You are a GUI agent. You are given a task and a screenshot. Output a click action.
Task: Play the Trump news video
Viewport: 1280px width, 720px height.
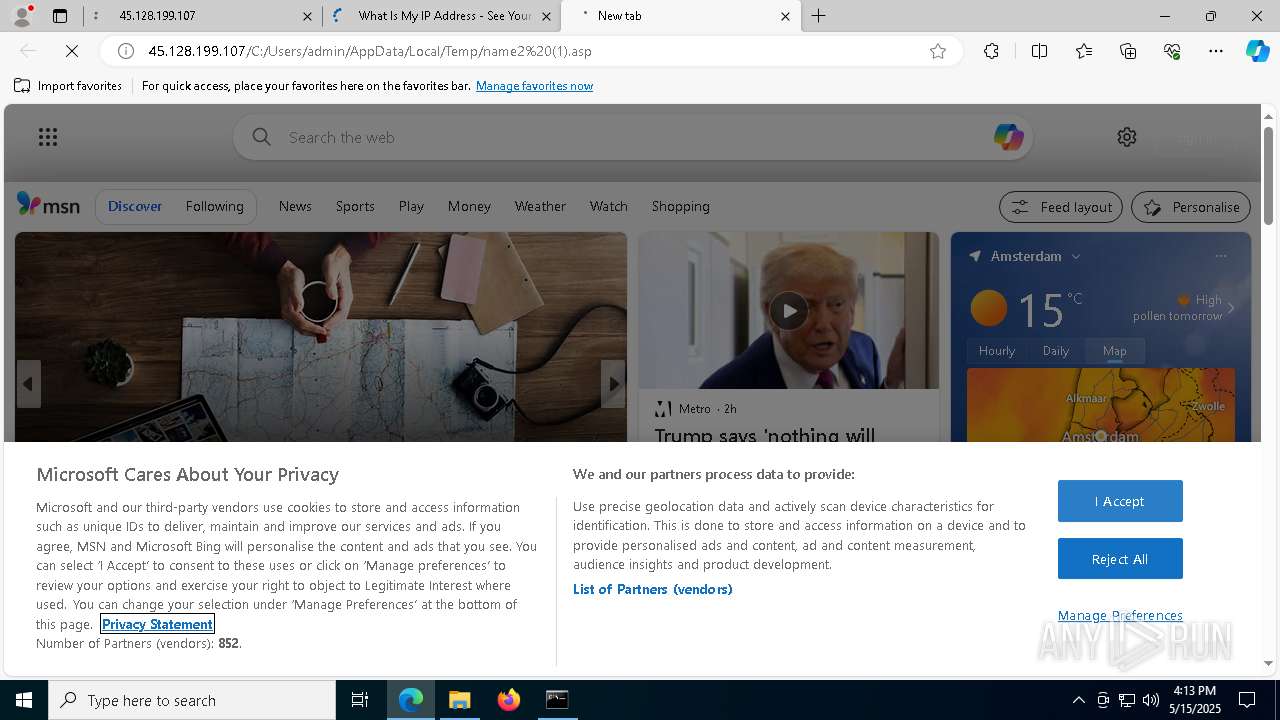(x=789, y=311)
